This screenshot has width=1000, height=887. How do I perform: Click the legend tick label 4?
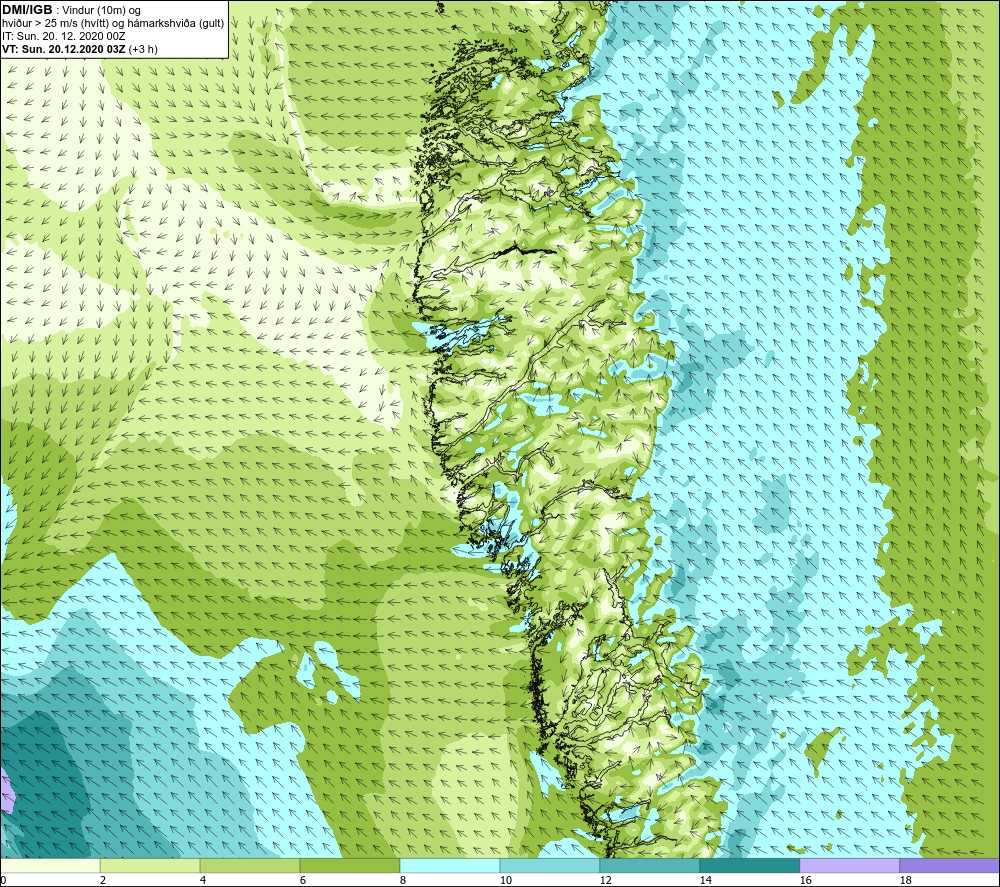point(203,880)
